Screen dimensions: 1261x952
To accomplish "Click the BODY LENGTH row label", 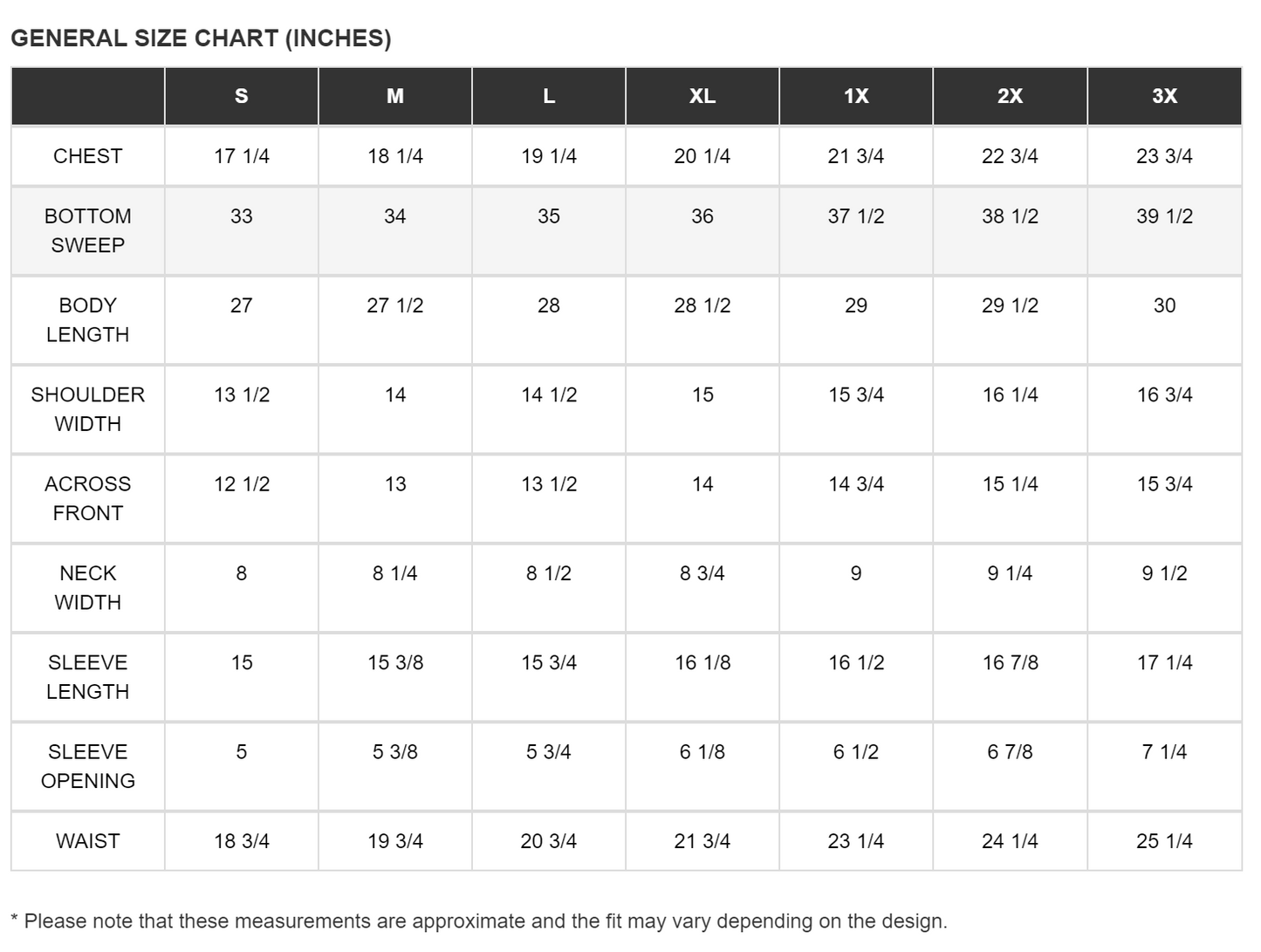I will click(88, 320).
